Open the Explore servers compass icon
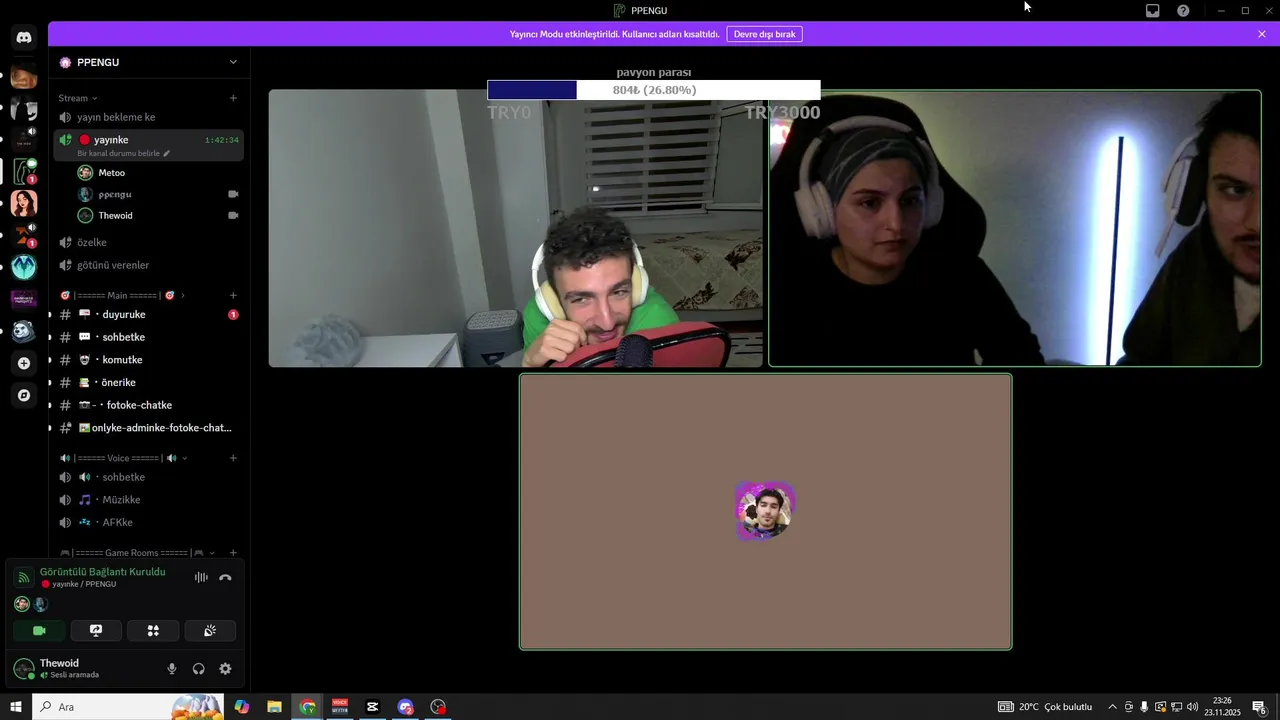This screenshot has width=1280, height=720. (24, 395)
